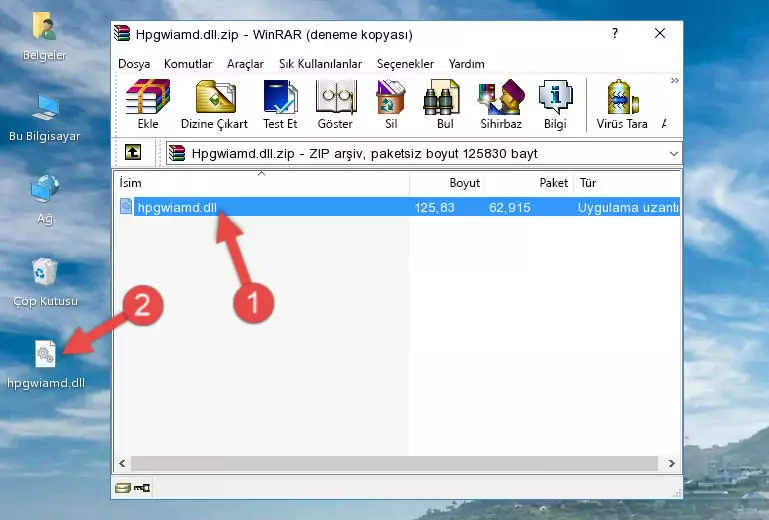Click the Uygulama uzantı type cell
769x520 pixels.
tap(628, 208)
